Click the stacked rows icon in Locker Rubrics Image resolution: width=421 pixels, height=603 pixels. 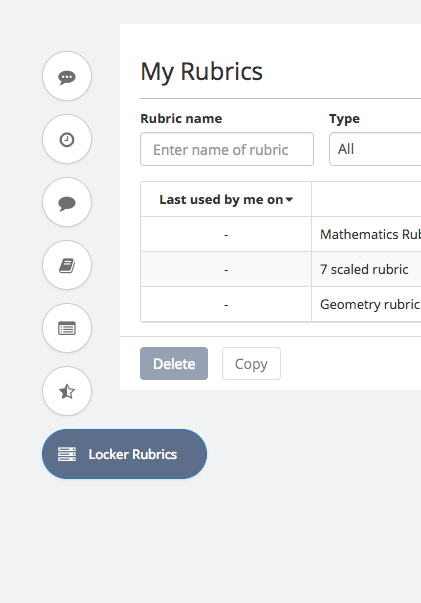67,454
